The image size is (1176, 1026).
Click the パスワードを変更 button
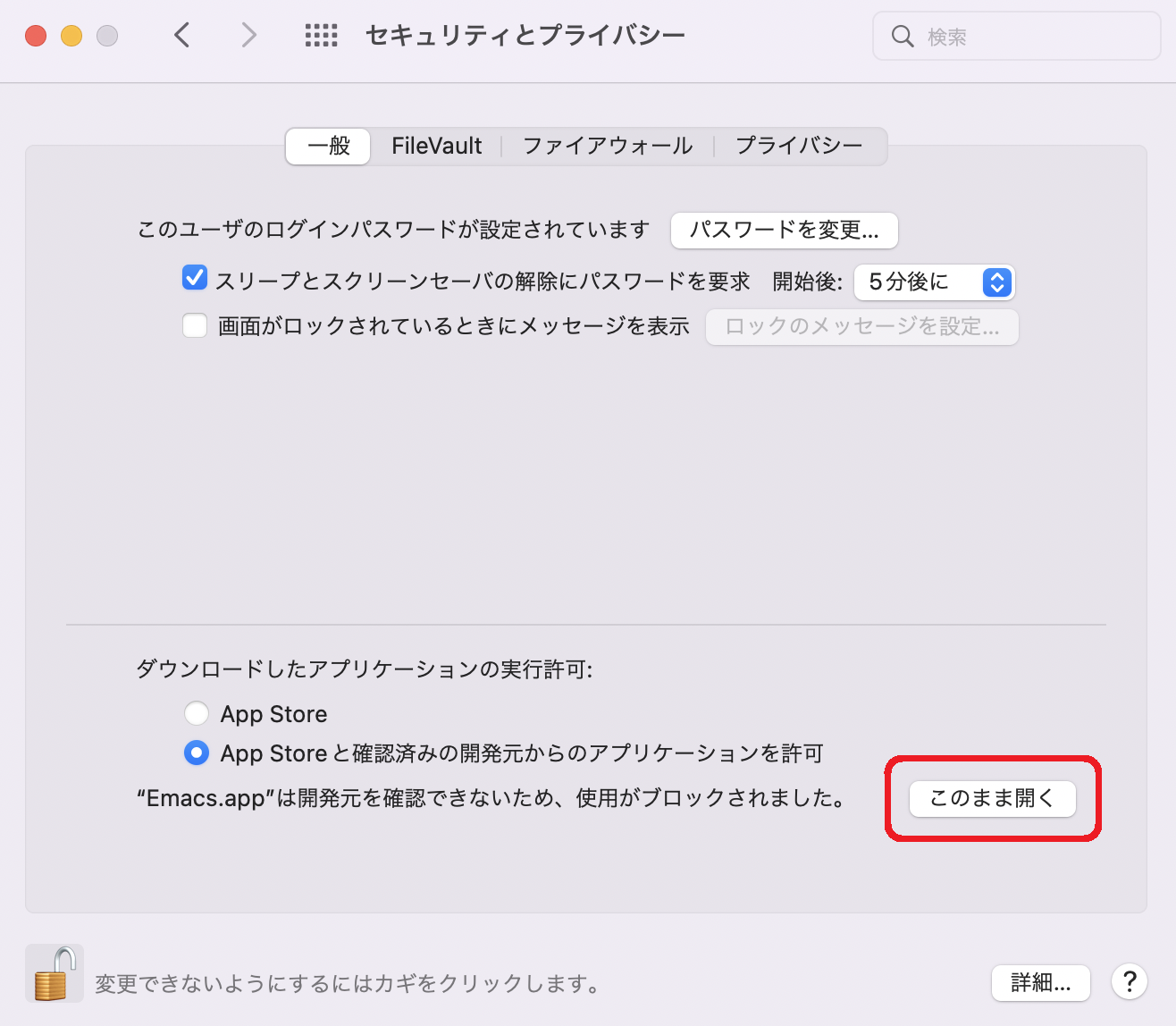click(x=784, y=231)
